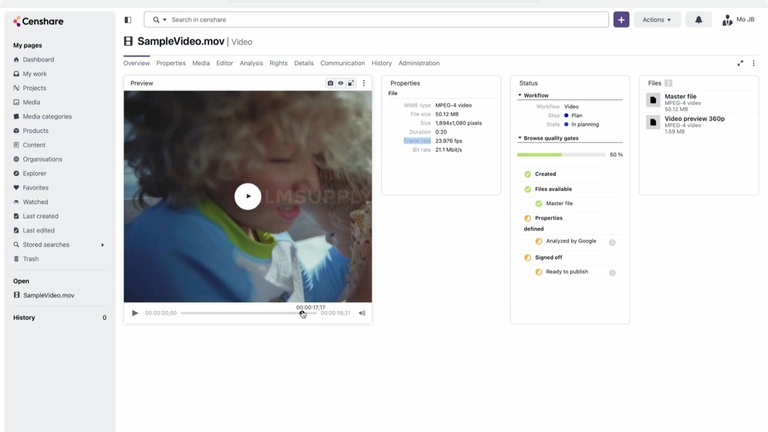Viewport: 768px width, 432px height.
Task: Click the snapshot camera icon in Preview
Action: pyautogui.click(x=330, y=83)
